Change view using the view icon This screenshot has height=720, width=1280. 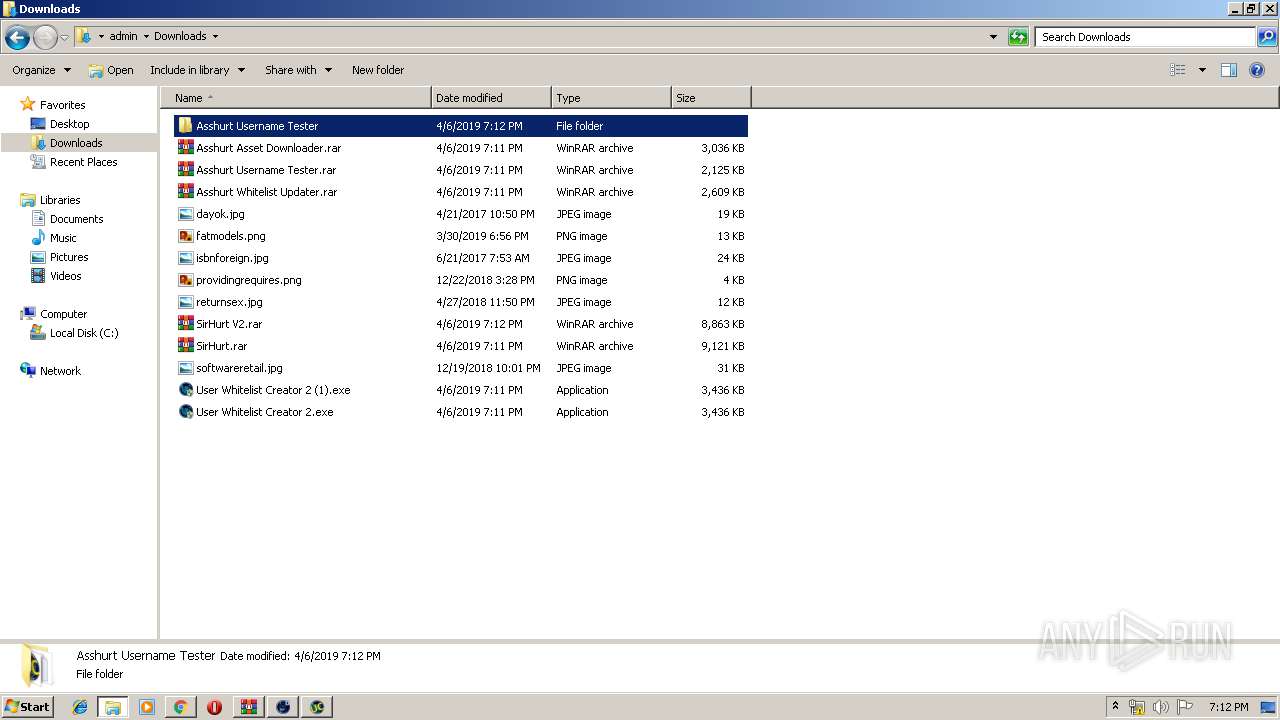point(1178,70)
